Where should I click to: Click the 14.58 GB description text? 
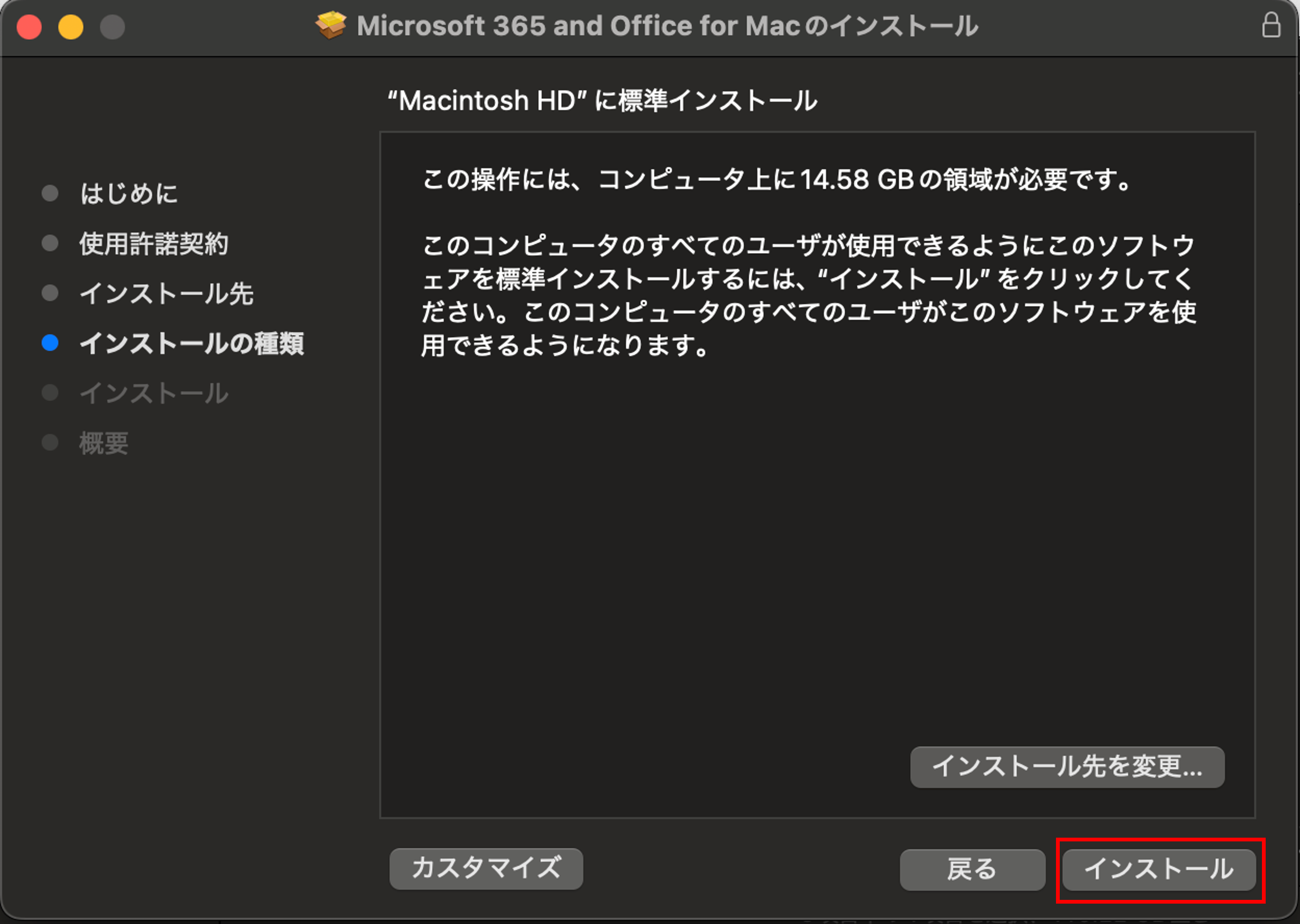777,180
